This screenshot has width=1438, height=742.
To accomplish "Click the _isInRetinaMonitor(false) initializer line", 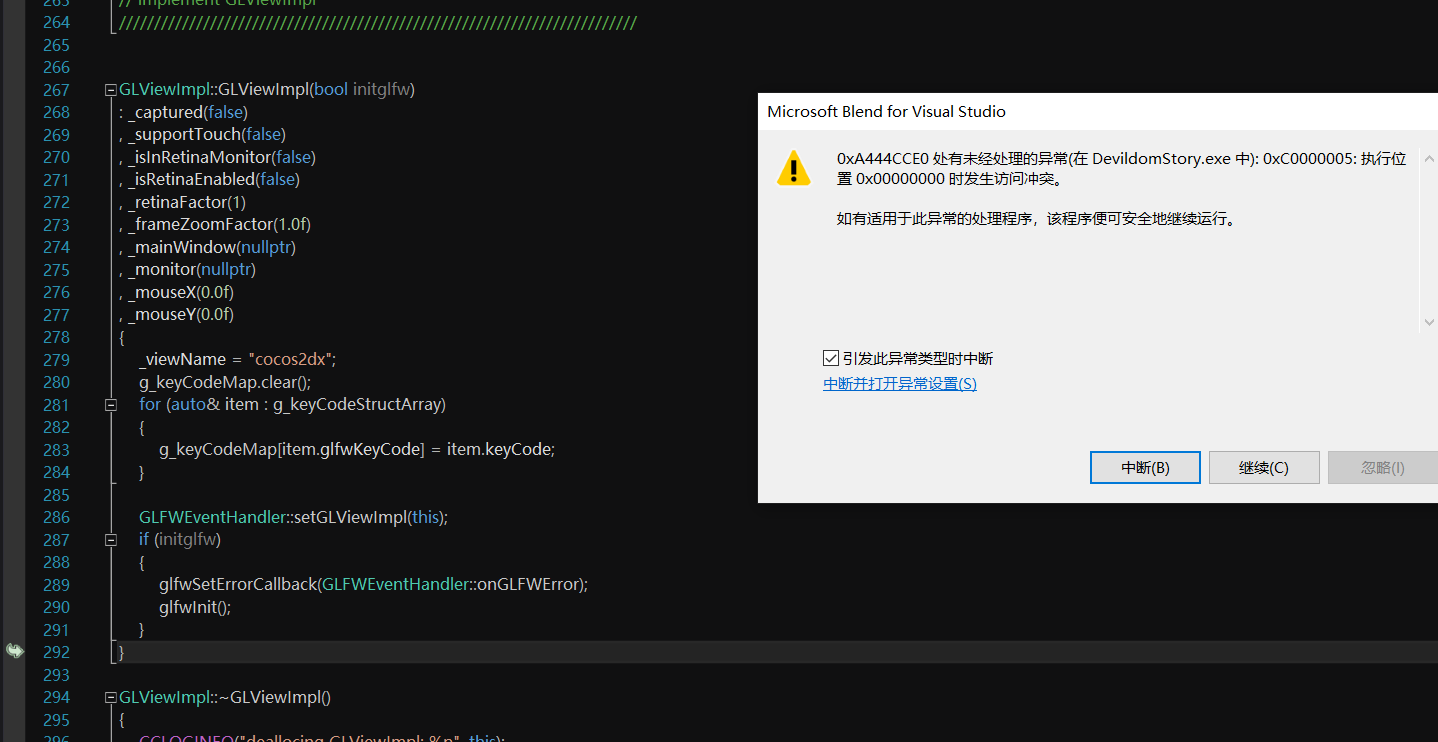I will (217, 157).
